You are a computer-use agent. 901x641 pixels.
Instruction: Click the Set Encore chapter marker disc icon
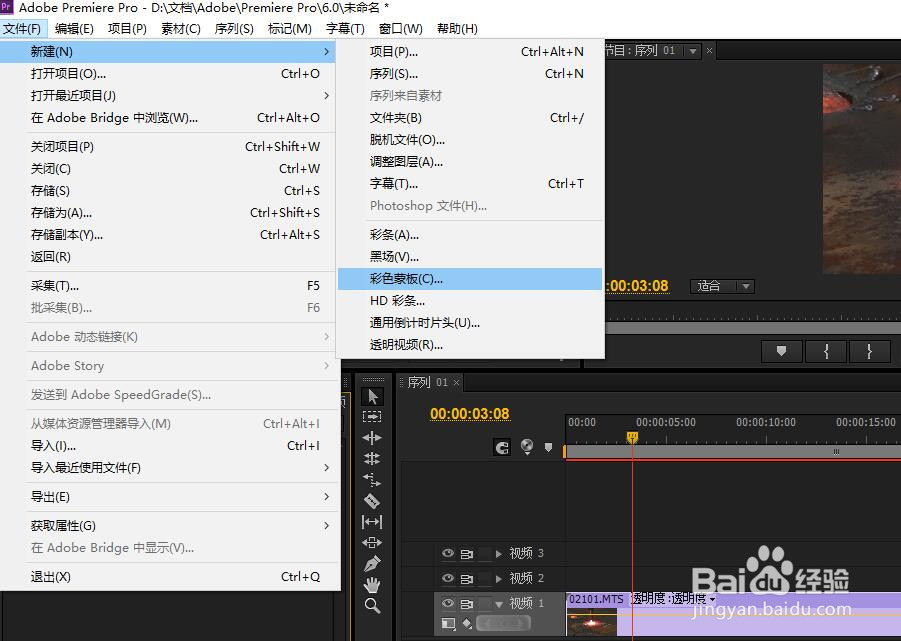coord(527,446)
